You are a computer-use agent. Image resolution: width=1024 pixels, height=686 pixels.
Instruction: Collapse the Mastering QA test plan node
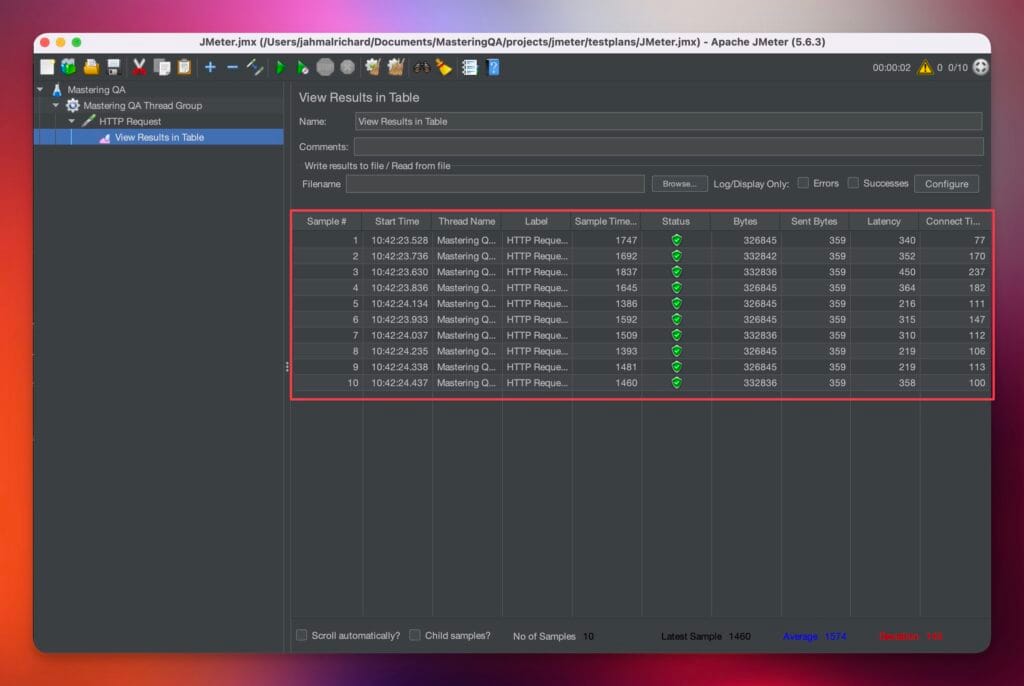[40, 90]
